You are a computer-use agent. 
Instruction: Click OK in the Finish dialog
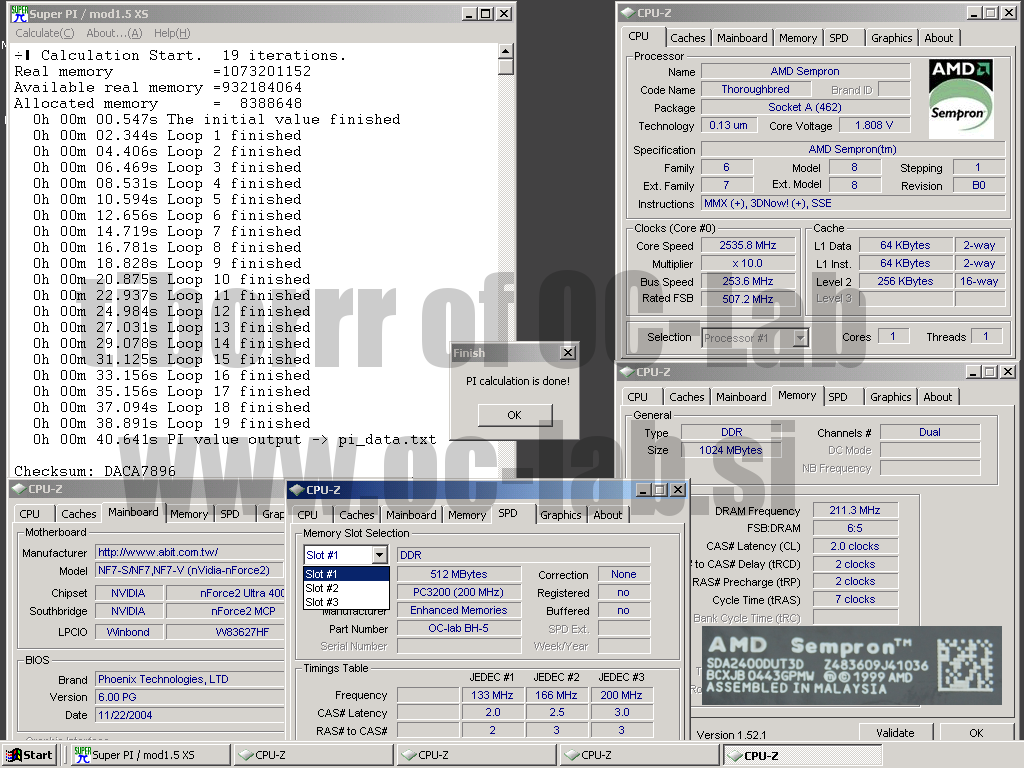pos(515,415)
